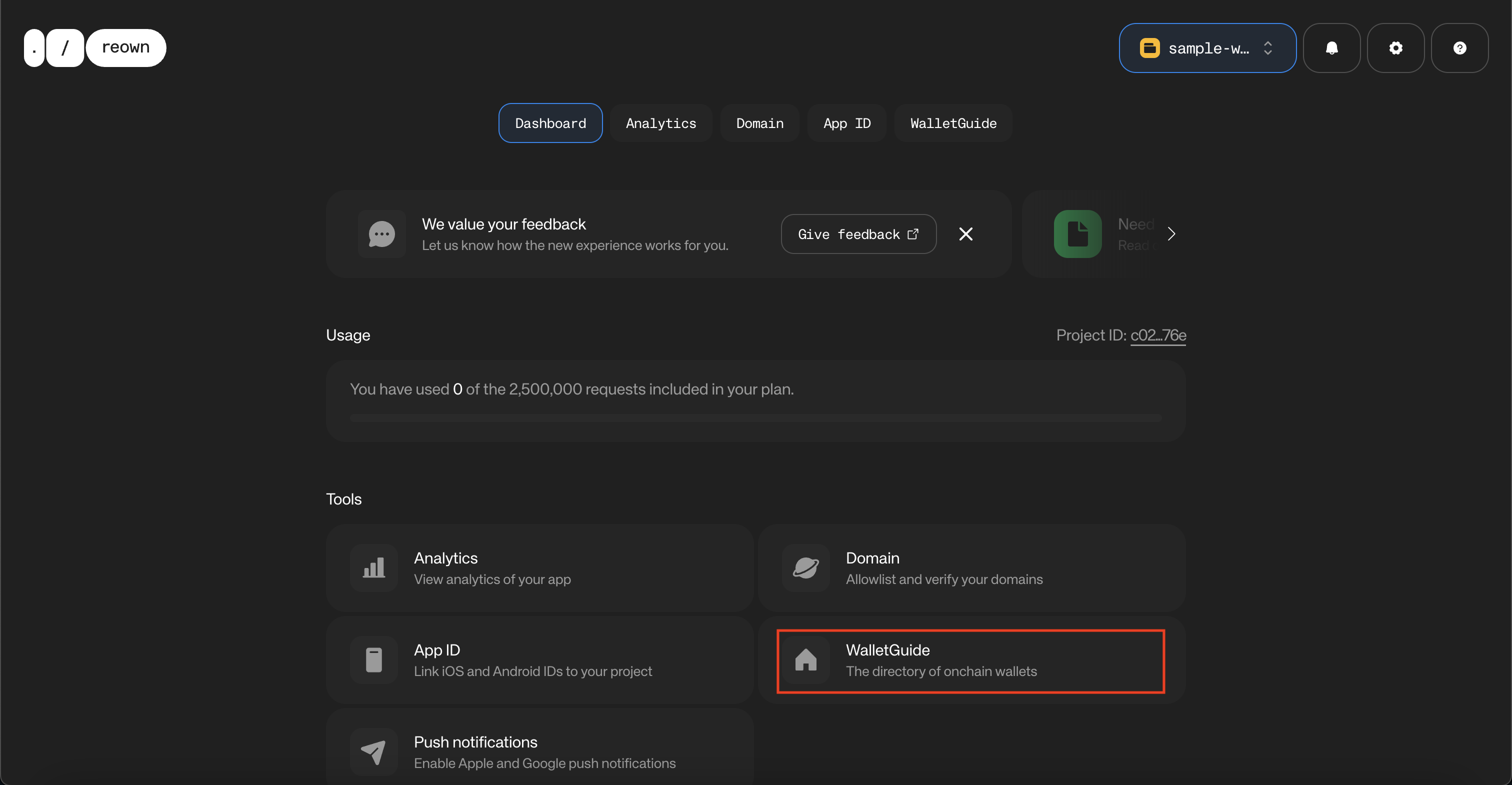The width and height of the screenshot is (1512, 785).
Task: Click the next chevron on the banner carousel
Action: [1171, 233]
